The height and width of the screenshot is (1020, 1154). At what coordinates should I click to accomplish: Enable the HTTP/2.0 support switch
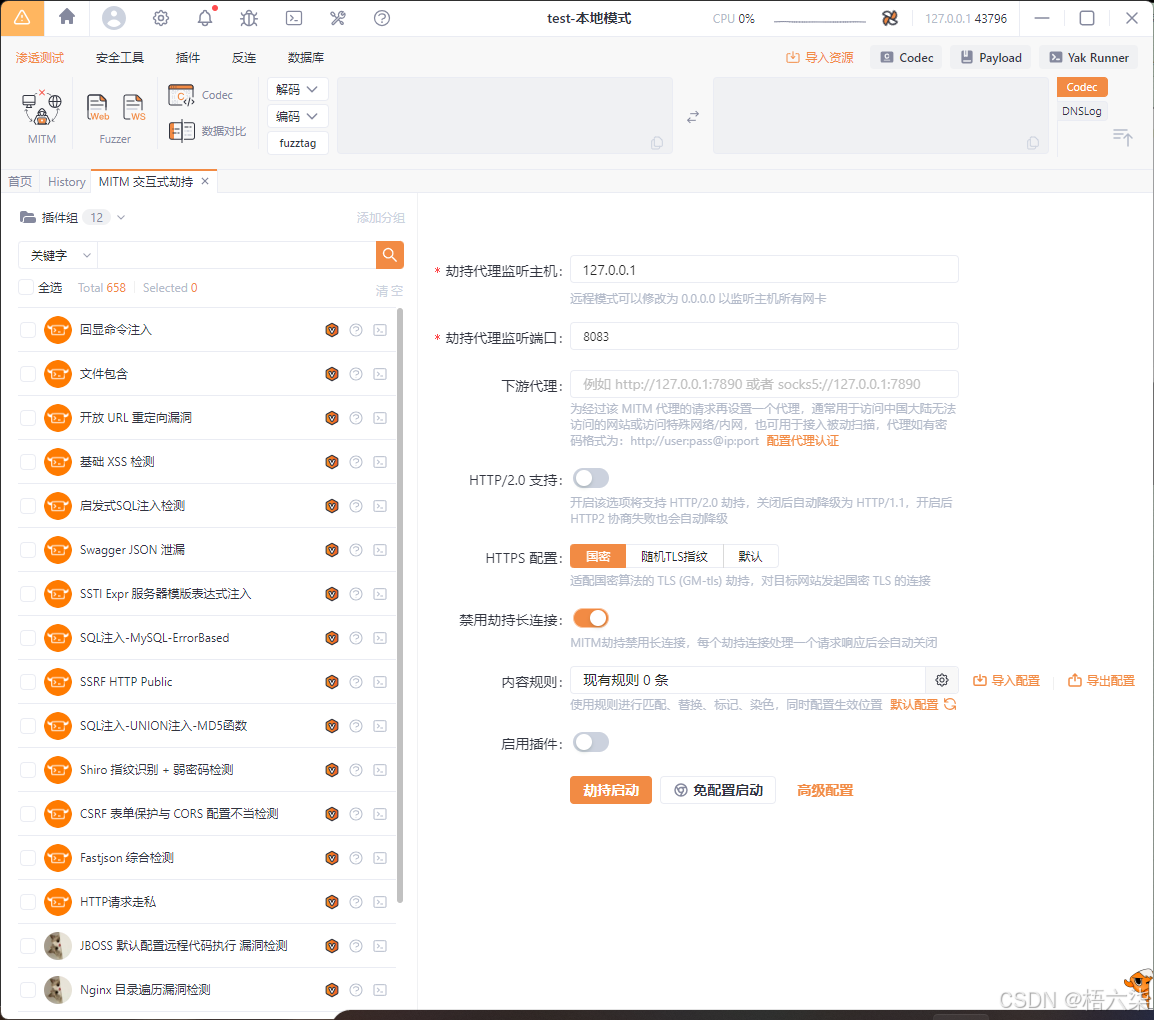tap(590, 478)
